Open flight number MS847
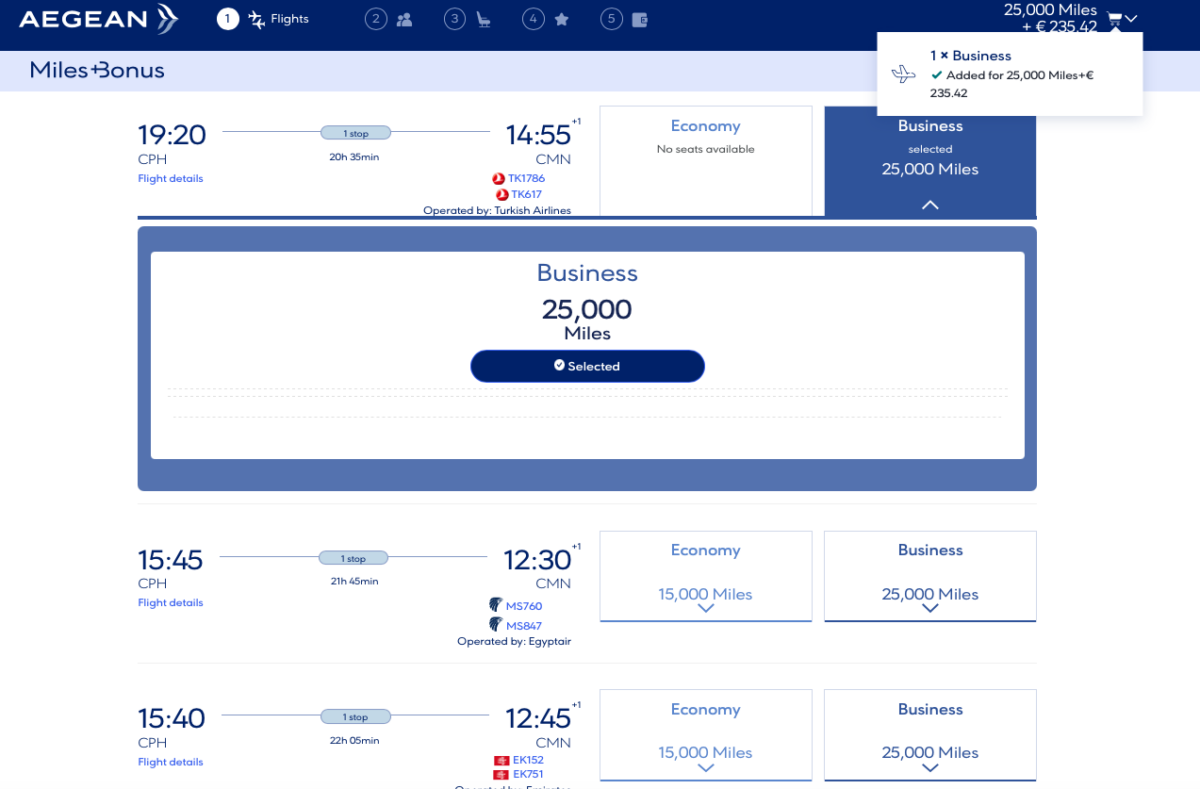The image size is (1200, 789). point(524,626)
